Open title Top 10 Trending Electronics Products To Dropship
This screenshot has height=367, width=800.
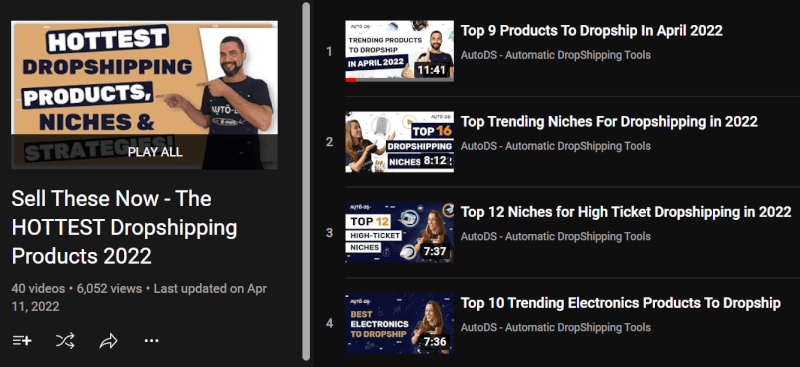pyautogui.click(x=620, y=303)
